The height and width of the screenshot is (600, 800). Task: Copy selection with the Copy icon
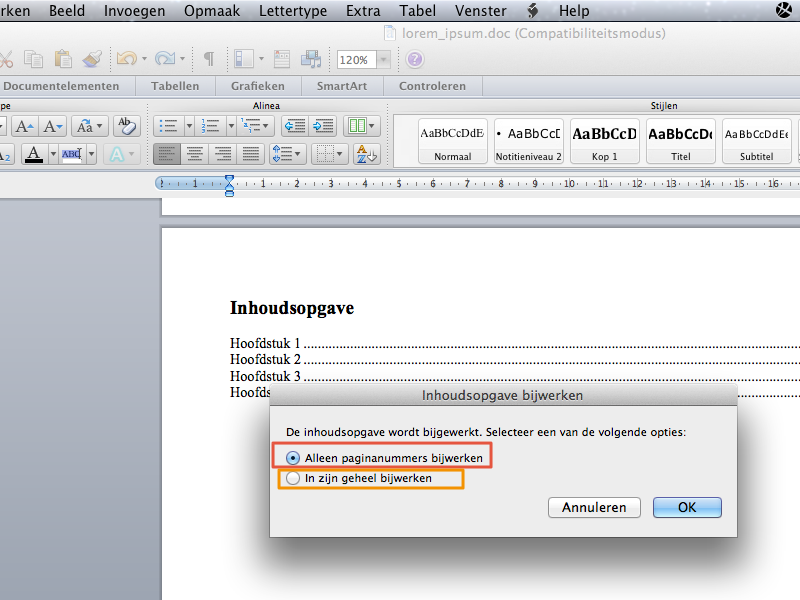[x=34, y=59]
